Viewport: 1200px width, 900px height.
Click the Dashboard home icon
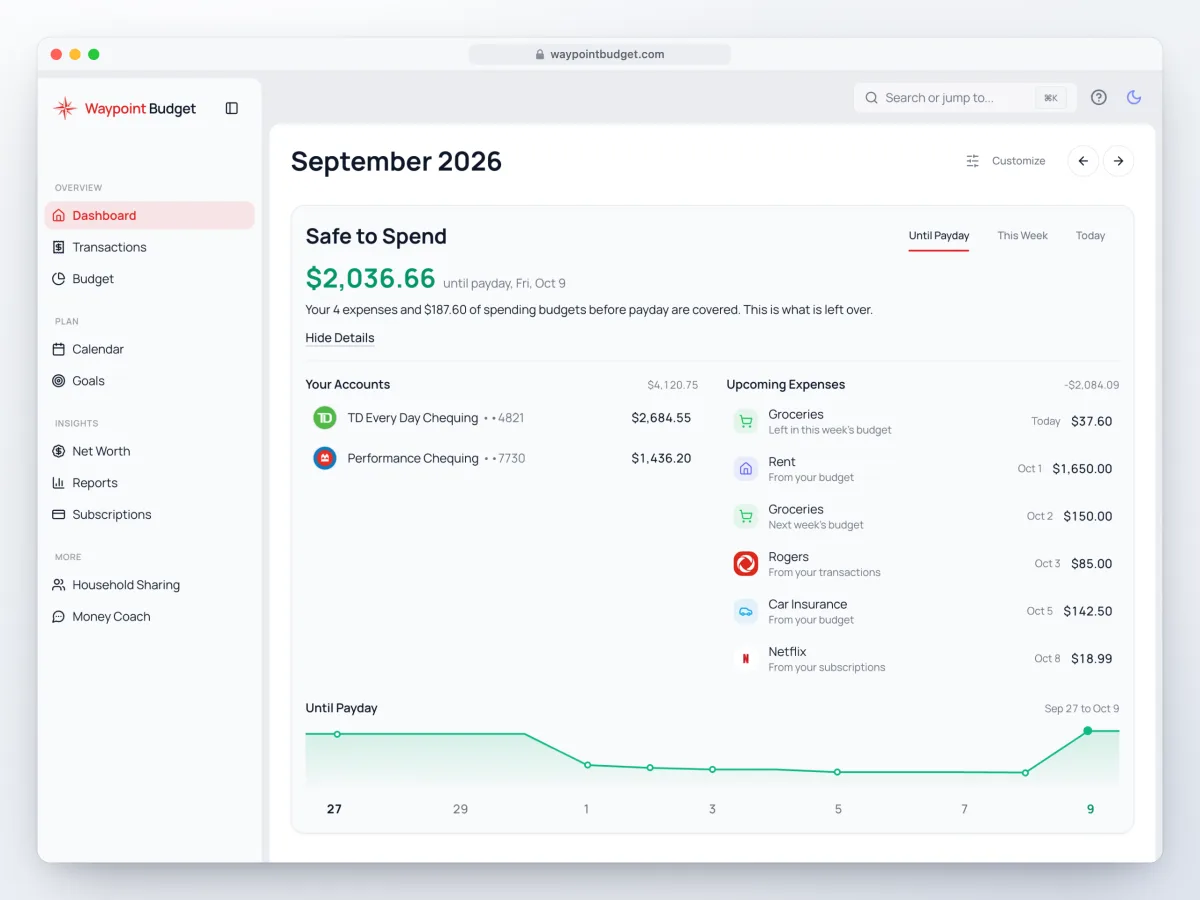(x=58, y=215)
